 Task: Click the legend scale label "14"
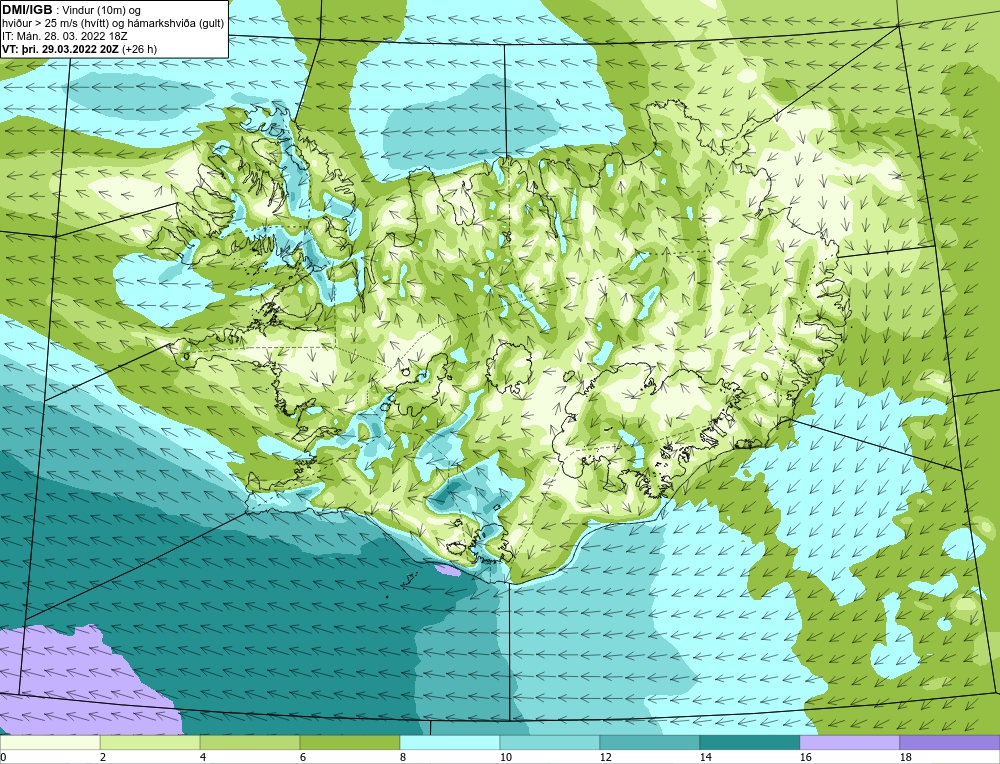pyautogui.click(x=706, y=758)
